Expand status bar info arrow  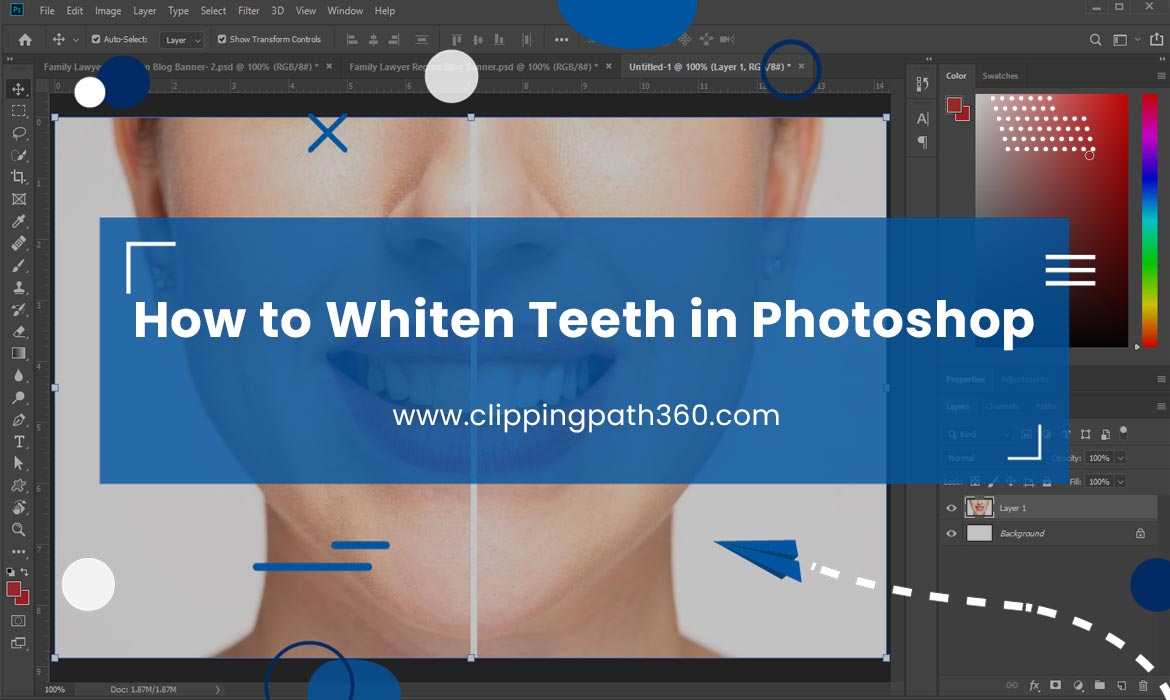click(x=218, y=690)
